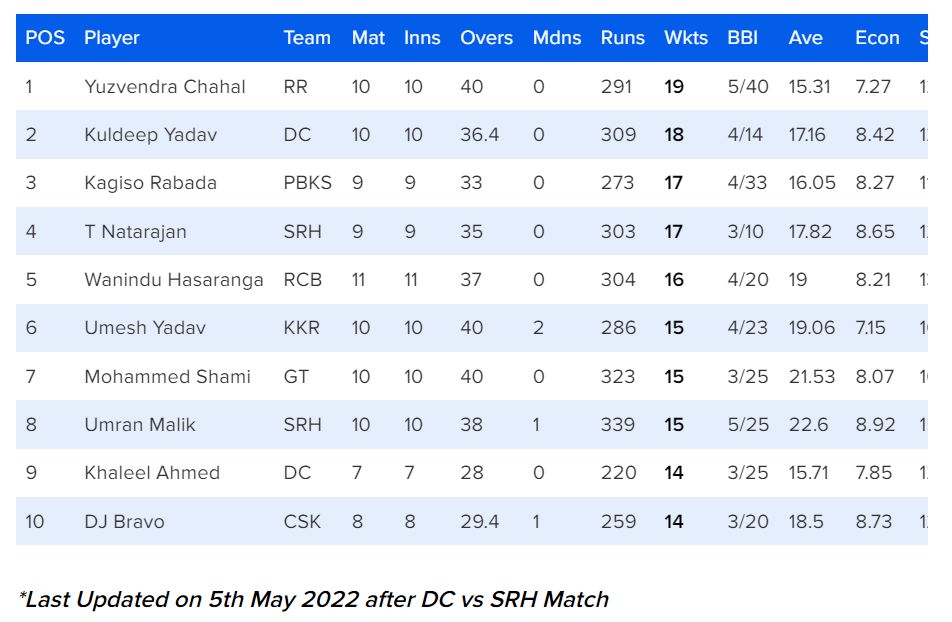Viewport: 952px width, 622px height.
Task: Select DJ Bravo in the table
Action: point(124,522)
